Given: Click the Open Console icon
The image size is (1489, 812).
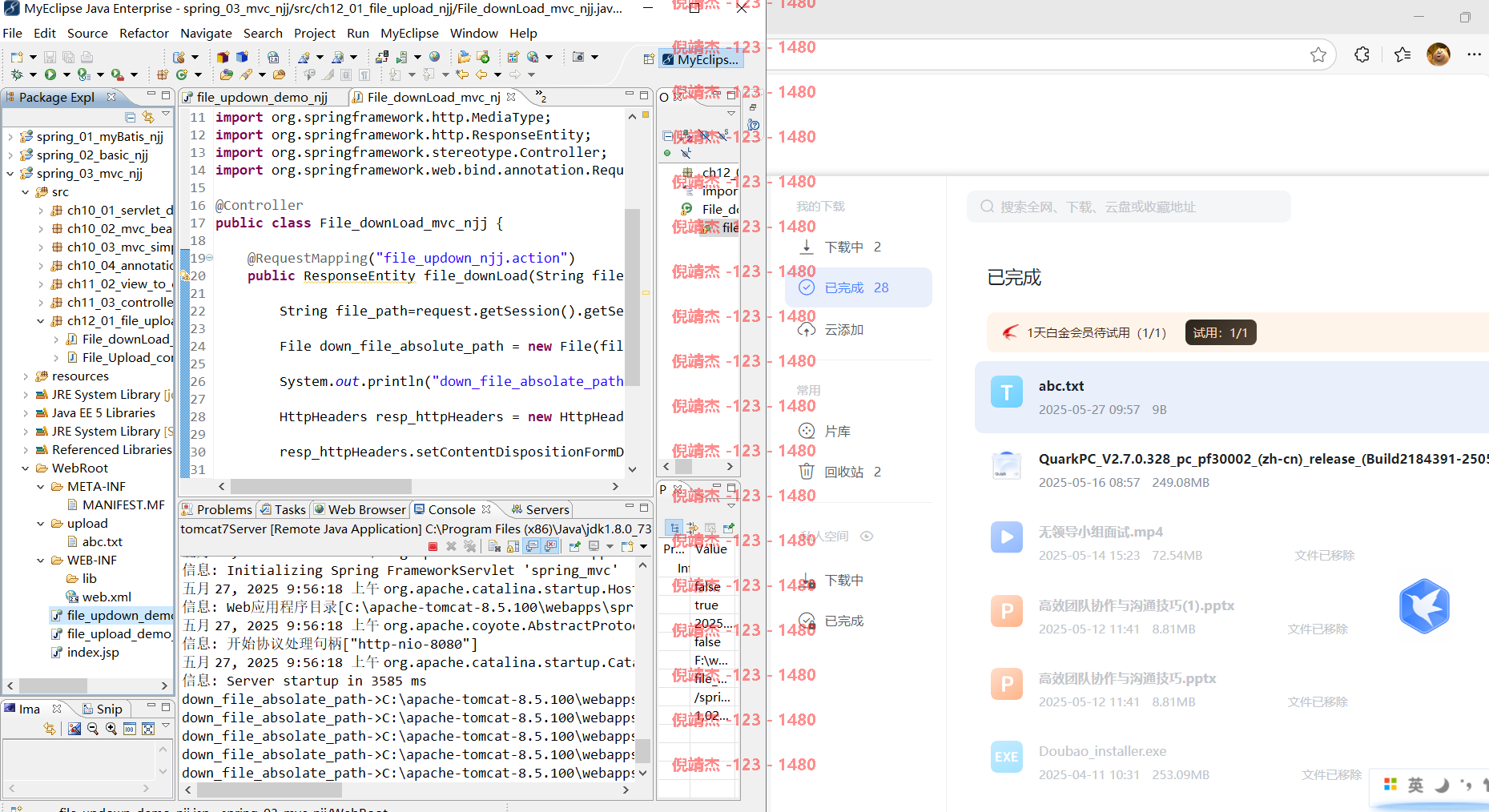Looking at the screenshot, I should pyautogui.click(x=628, y=546).
